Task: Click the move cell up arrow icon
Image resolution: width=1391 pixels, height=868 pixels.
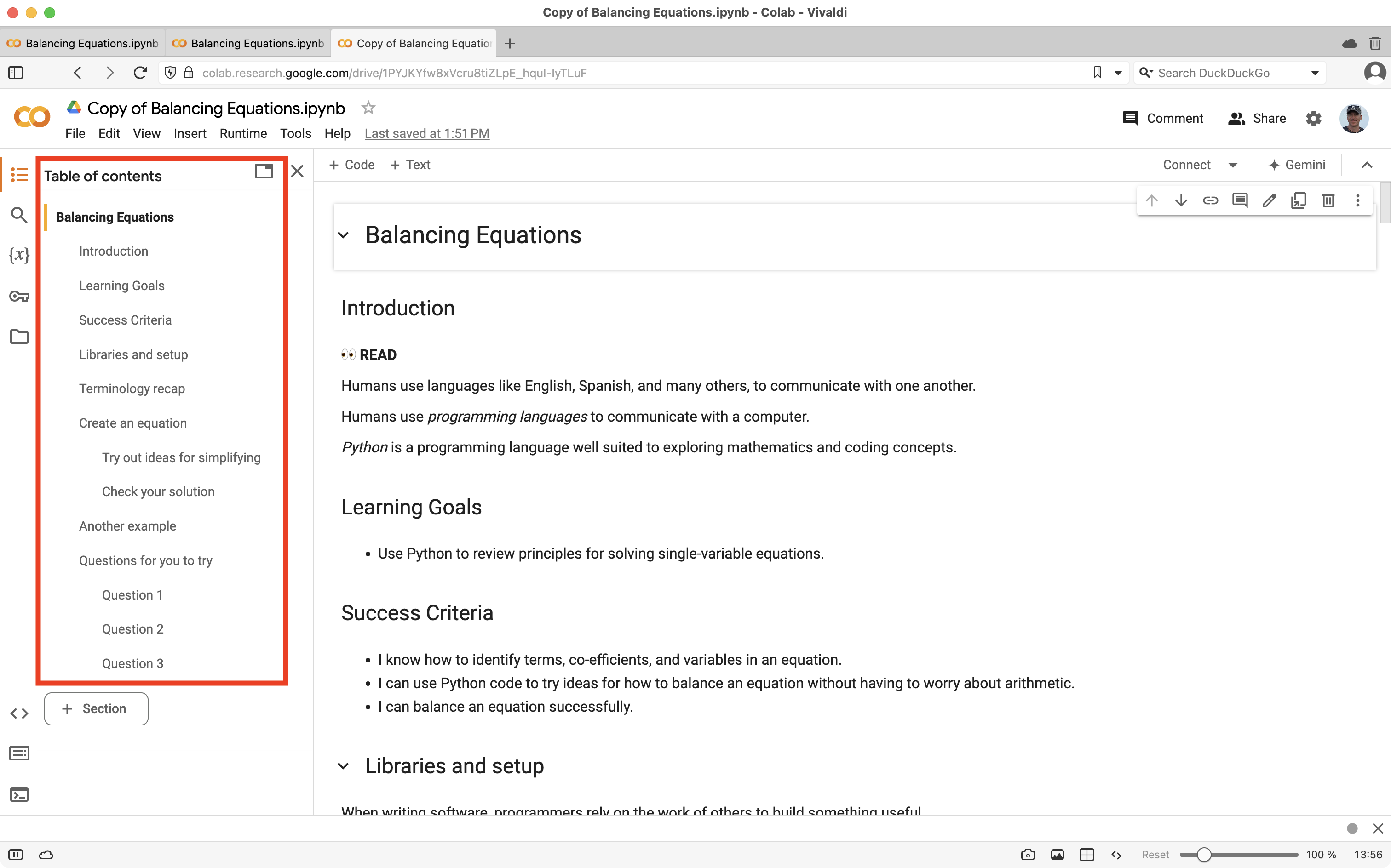Action: [1151, 200]
